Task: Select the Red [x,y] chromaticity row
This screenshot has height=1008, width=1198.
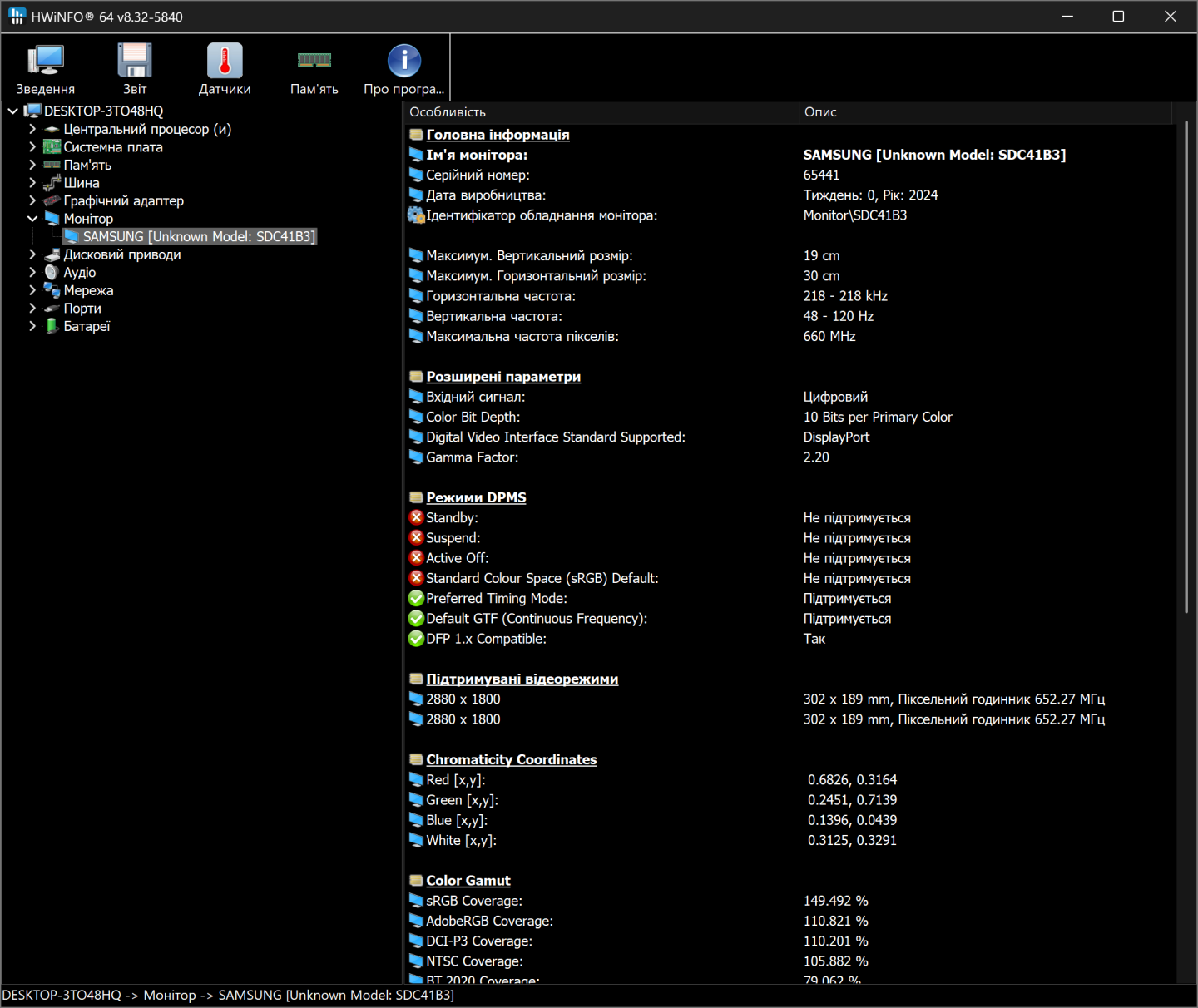Action: [x=790, y=780]
